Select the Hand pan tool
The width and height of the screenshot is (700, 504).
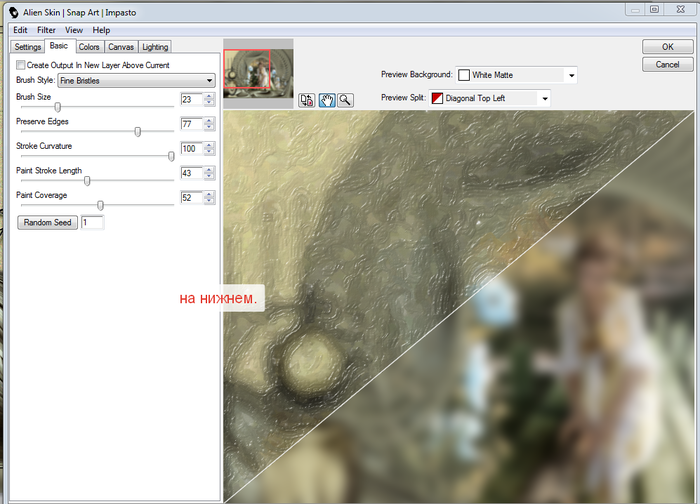(x=327, y=100)
